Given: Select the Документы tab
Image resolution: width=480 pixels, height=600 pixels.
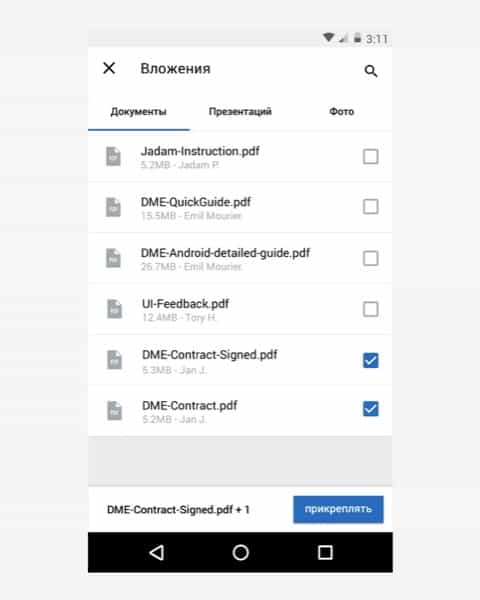Looking at the screenshot, I should tap(139, 112).
